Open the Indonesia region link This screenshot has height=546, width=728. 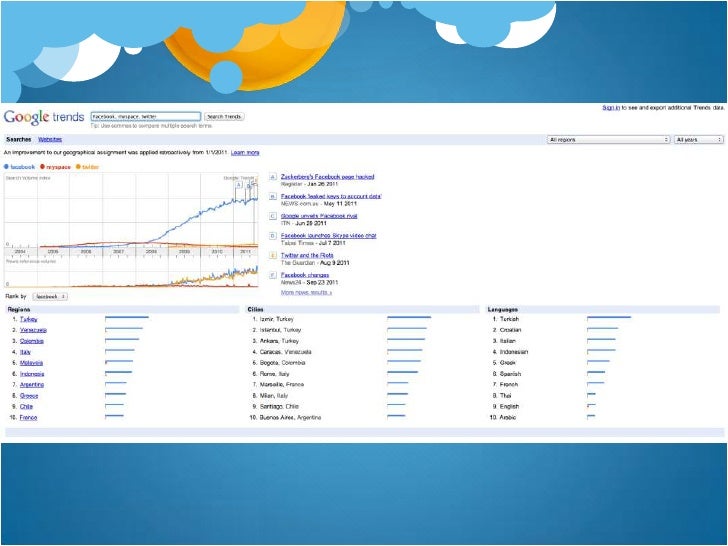32,374
